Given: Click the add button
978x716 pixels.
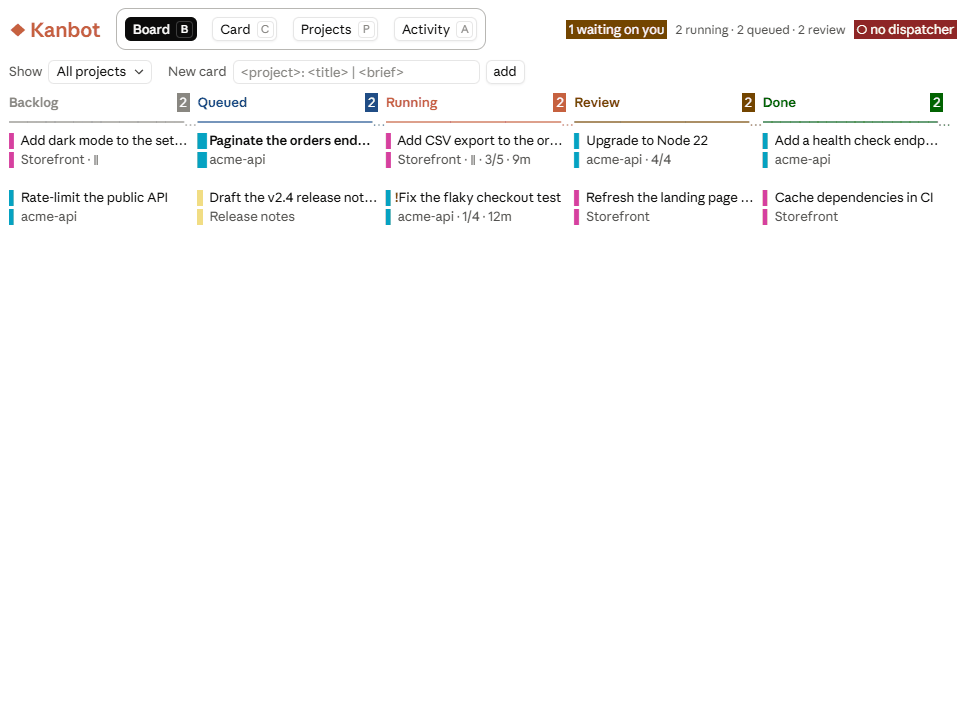Looking at the screenshot, I should click(x=505, y=72).
